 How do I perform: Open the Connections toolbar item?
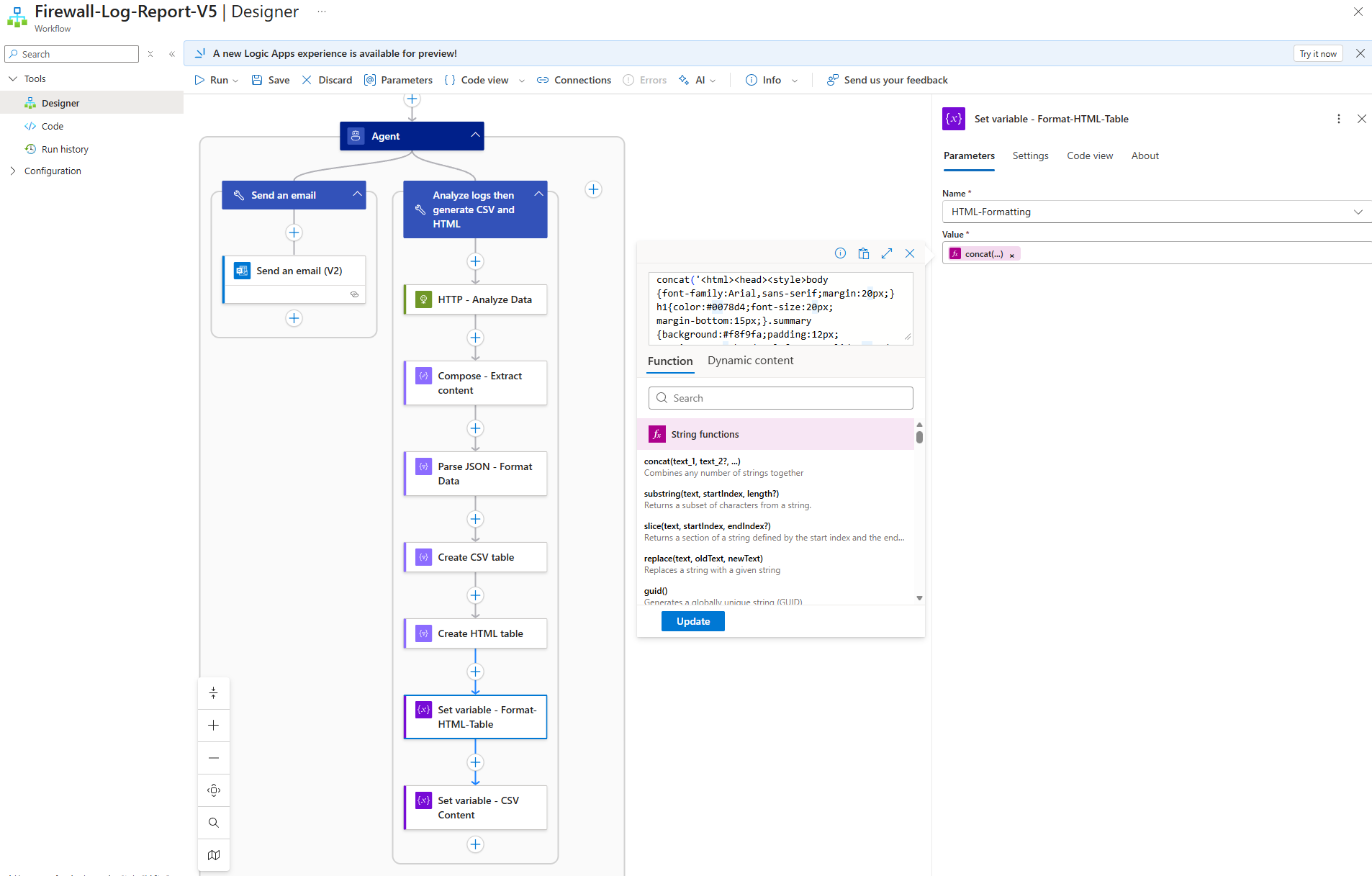574,80
